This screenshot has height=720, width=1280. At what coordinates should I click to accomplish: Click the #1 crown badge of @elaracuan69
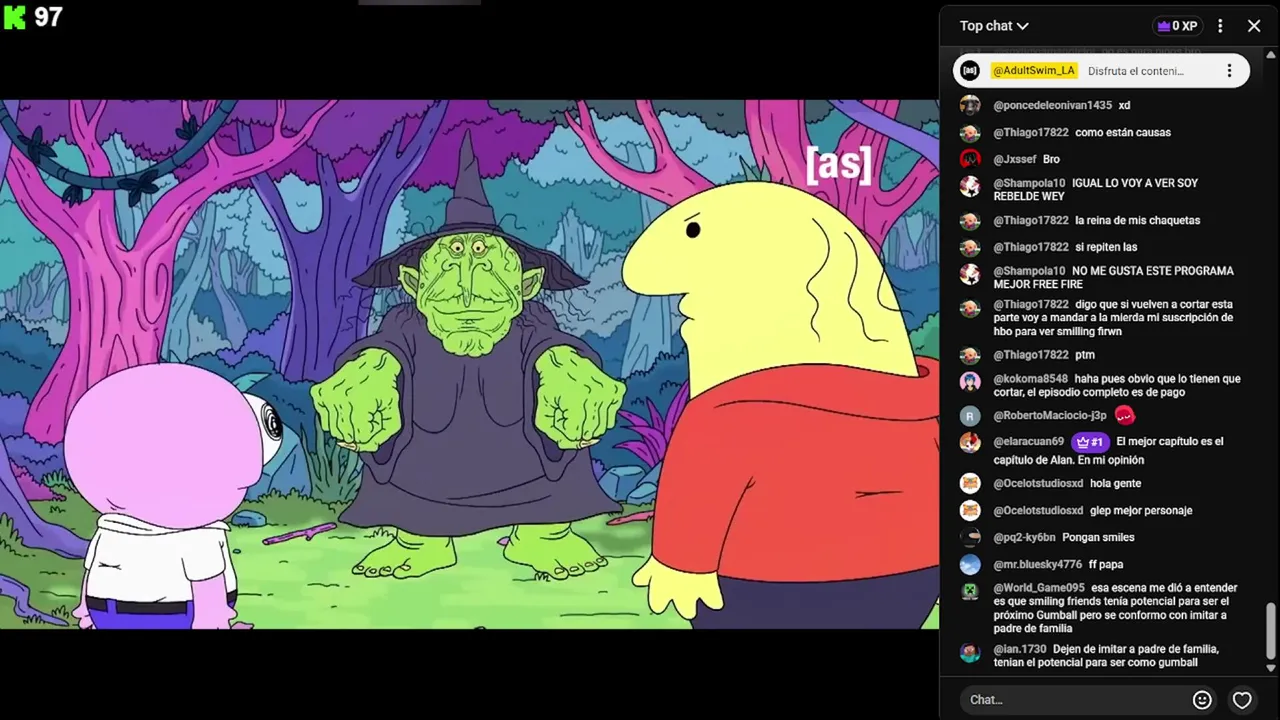click(1090, 442)
